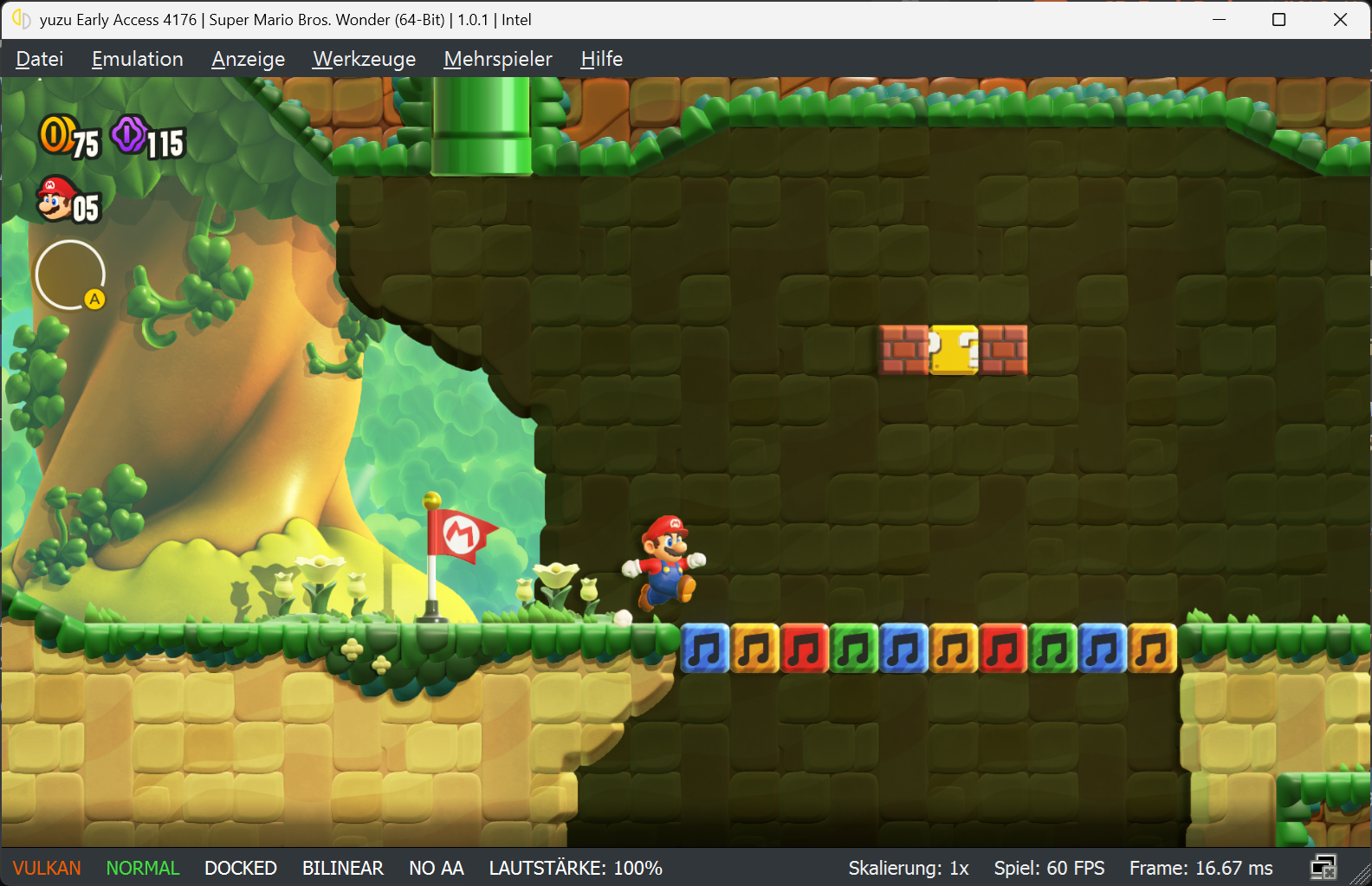The image size is (1372, 886).
Task: Open the Datei menu
Action: click(x=40, y=59)
